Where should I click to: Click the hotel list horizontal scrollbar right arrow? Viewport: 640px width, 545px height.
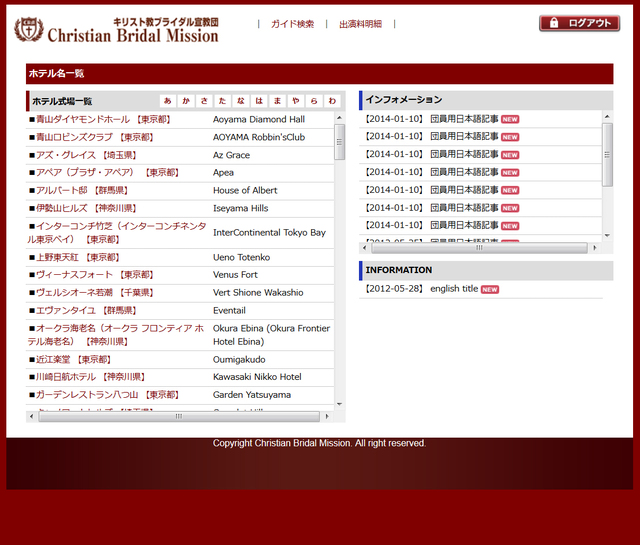coord(327,416)
